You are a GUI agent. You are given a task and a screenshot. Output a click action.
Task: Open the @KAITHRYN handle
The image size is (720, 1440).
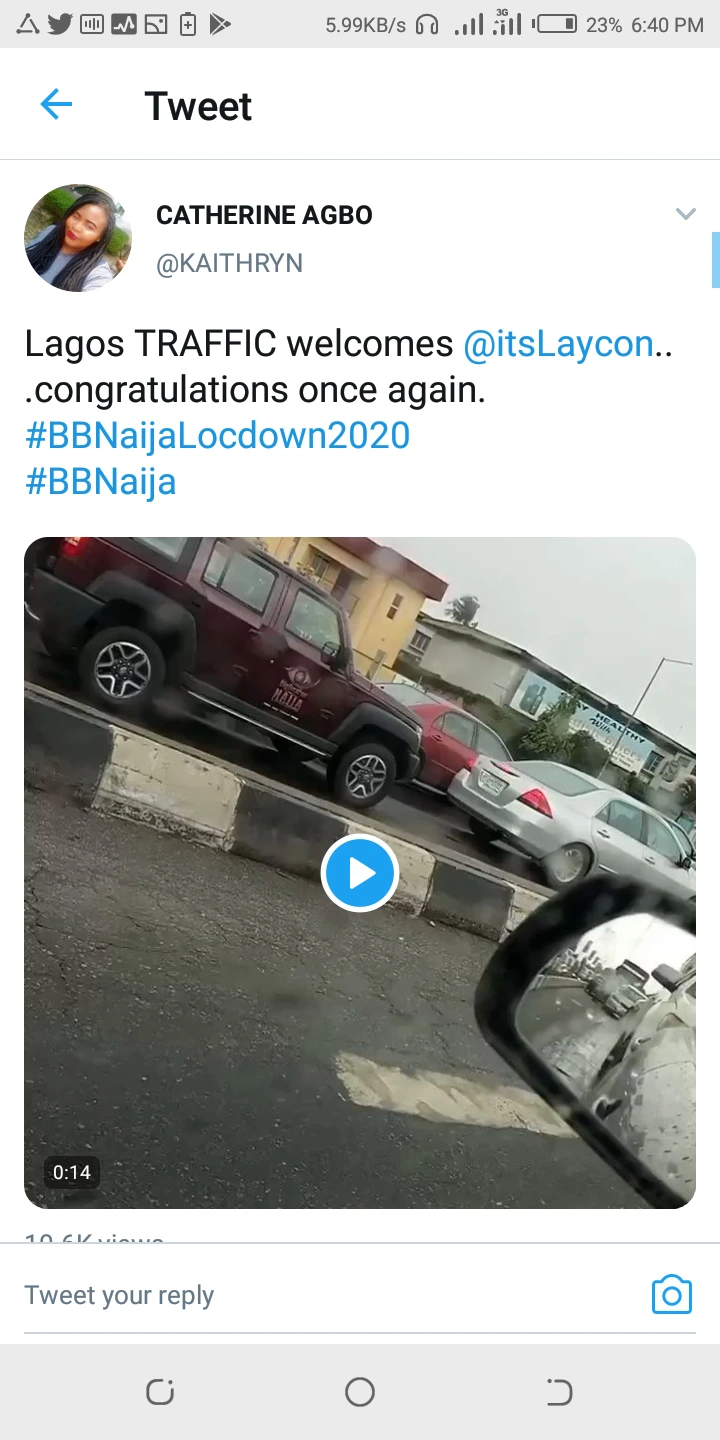tap(229, 263)
